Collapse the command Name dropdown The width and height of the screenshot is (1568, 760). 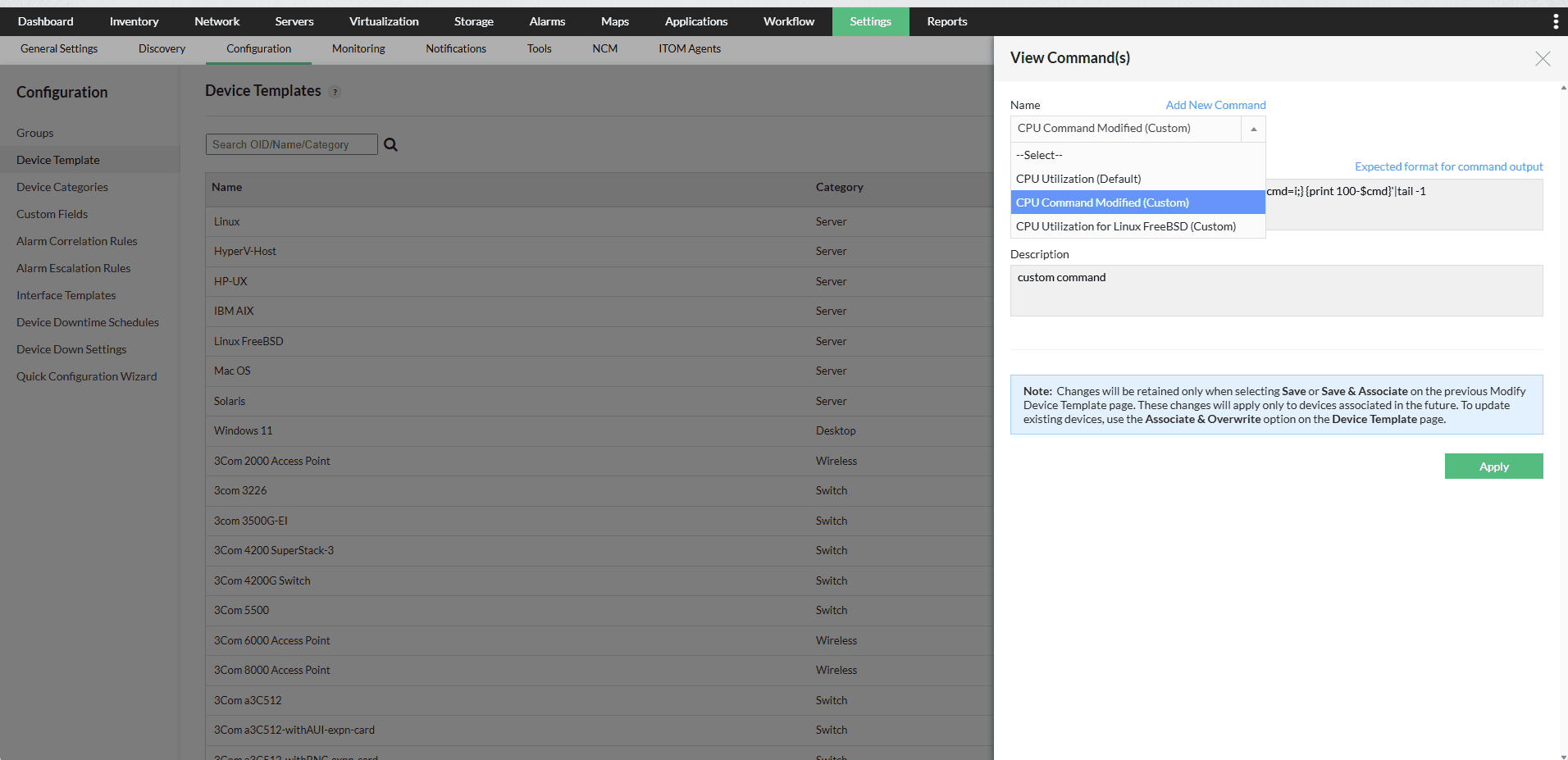1253,129
